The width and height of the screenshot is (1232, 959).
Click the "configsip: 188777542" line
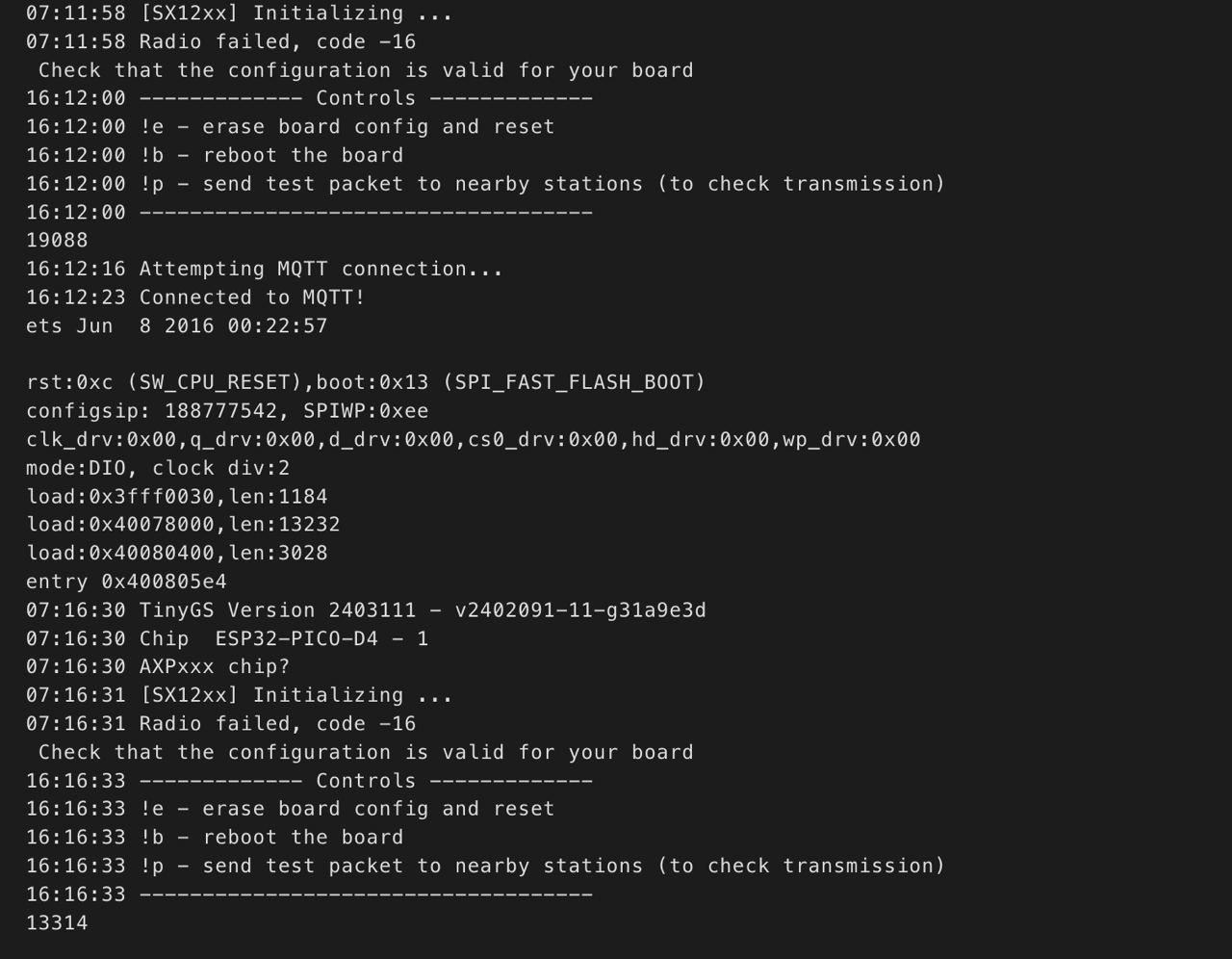click(x=227, y=411)
